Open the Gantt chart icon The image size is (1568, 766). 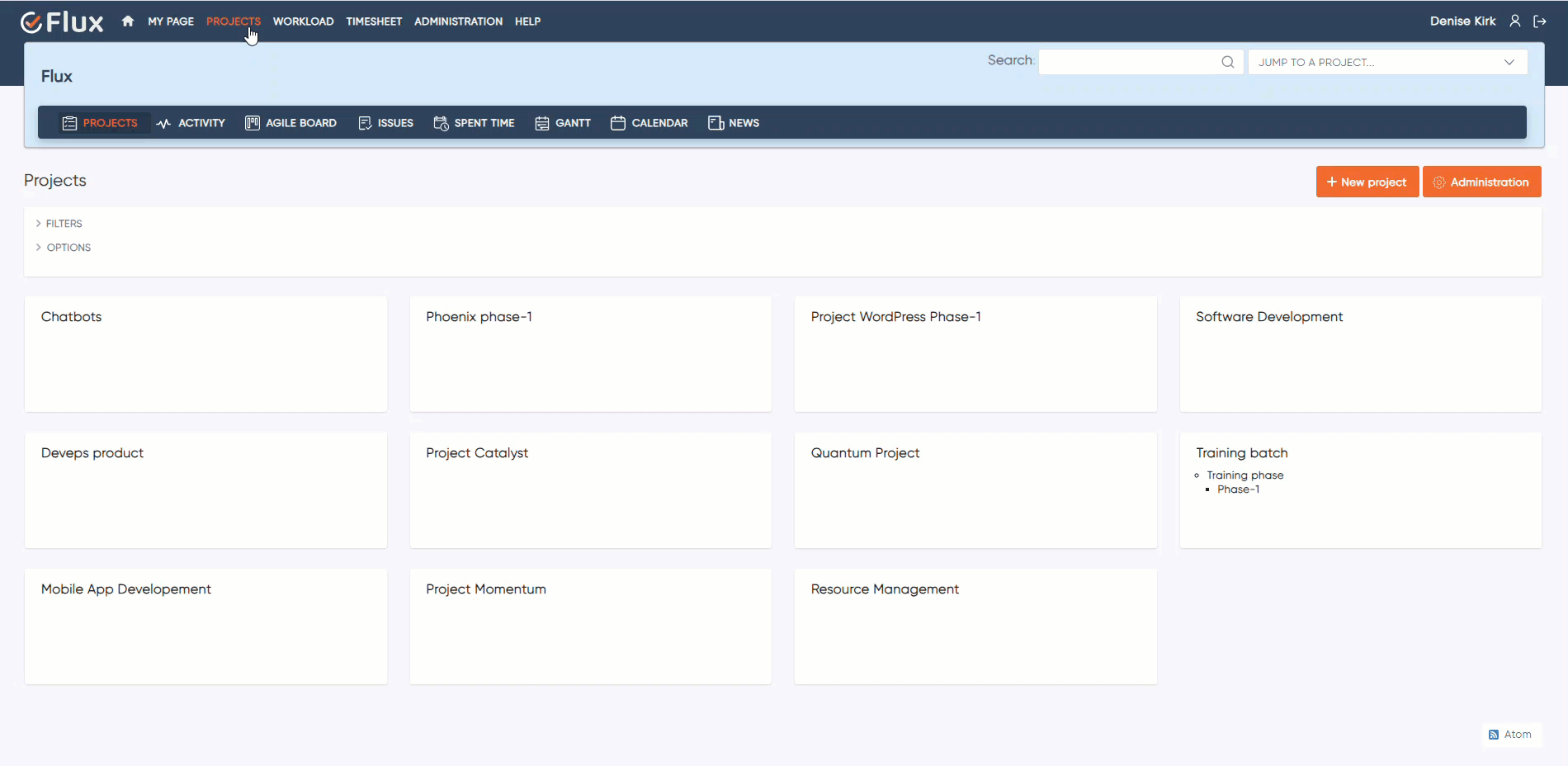[542, 122]
